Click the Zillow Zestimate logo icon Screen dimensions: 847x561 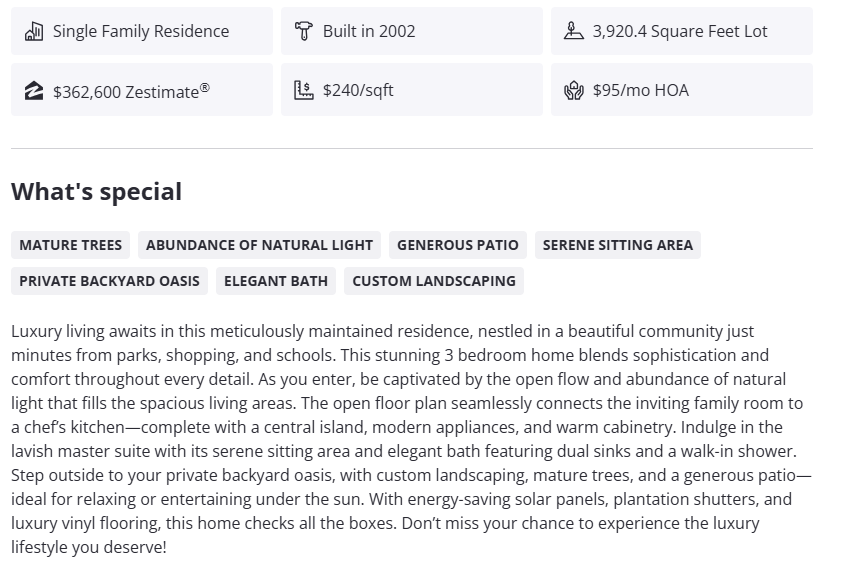point(34,91)
